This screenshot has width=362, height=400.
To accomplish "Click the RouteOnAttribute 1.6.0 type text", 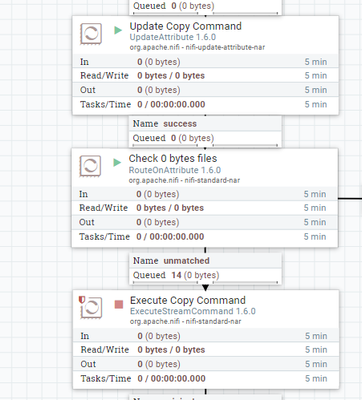I will coord(175,170).
